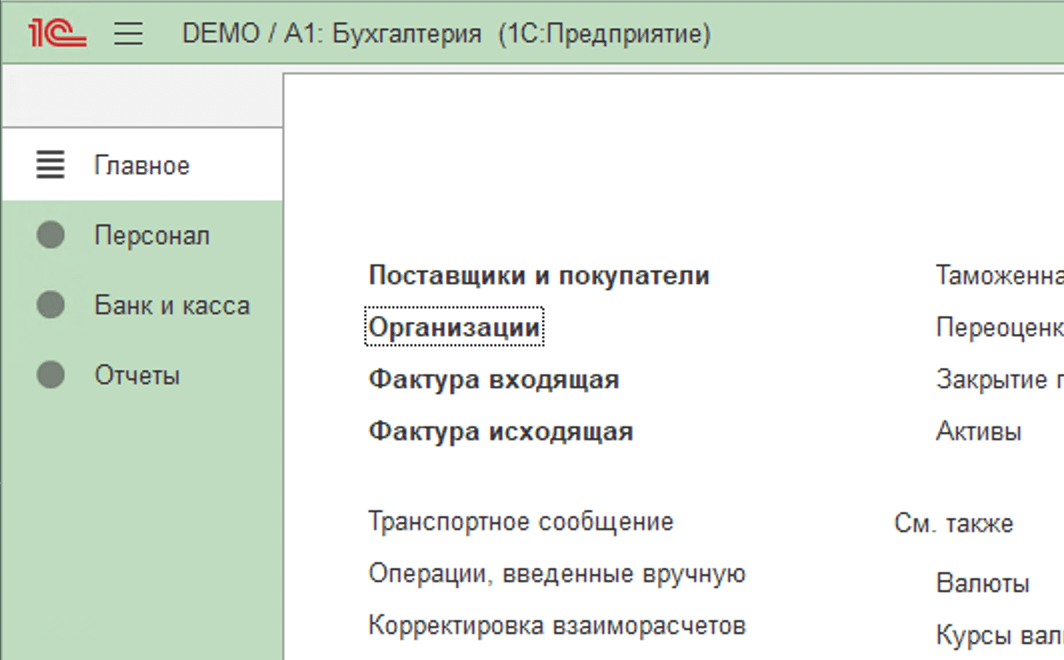Open Фактура входящая
This screenshot has height=660, width=1064.
point(494,380)
